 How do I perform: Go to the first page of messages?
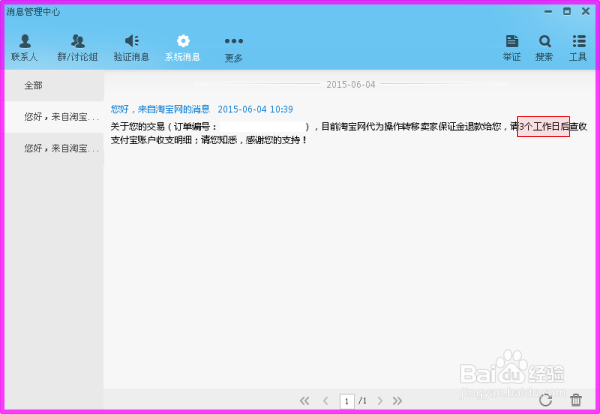[x=305, y=401]
